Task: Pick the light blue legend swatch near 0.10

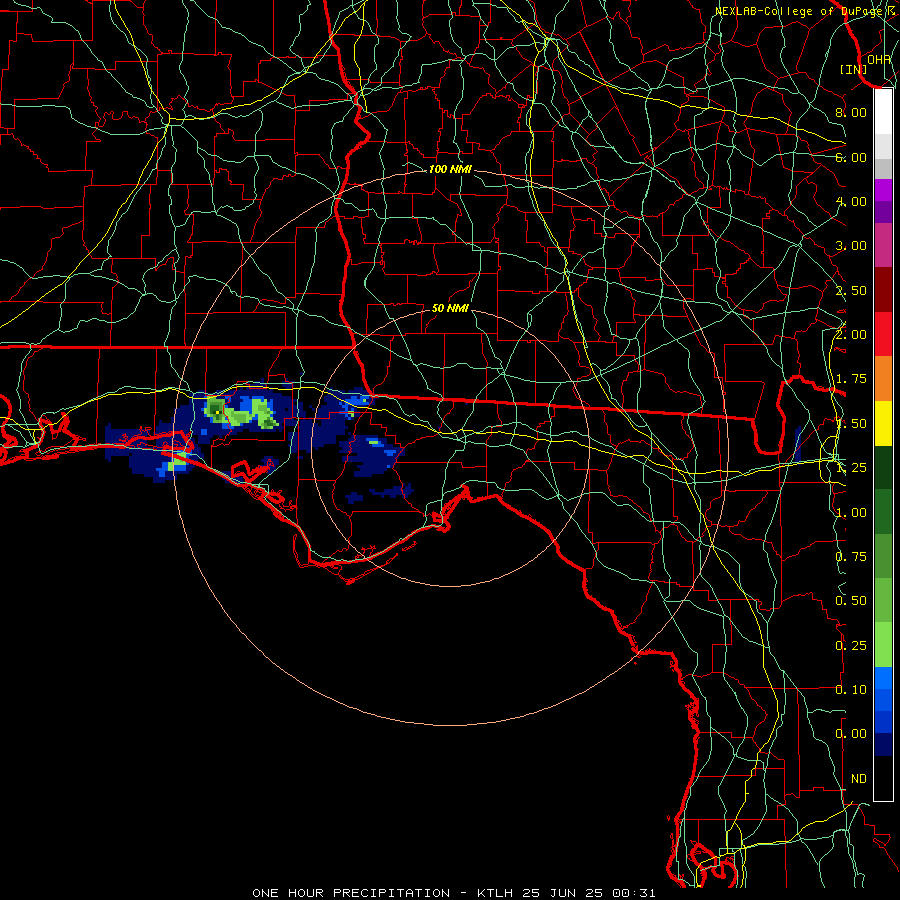Action: coord(883,678)
